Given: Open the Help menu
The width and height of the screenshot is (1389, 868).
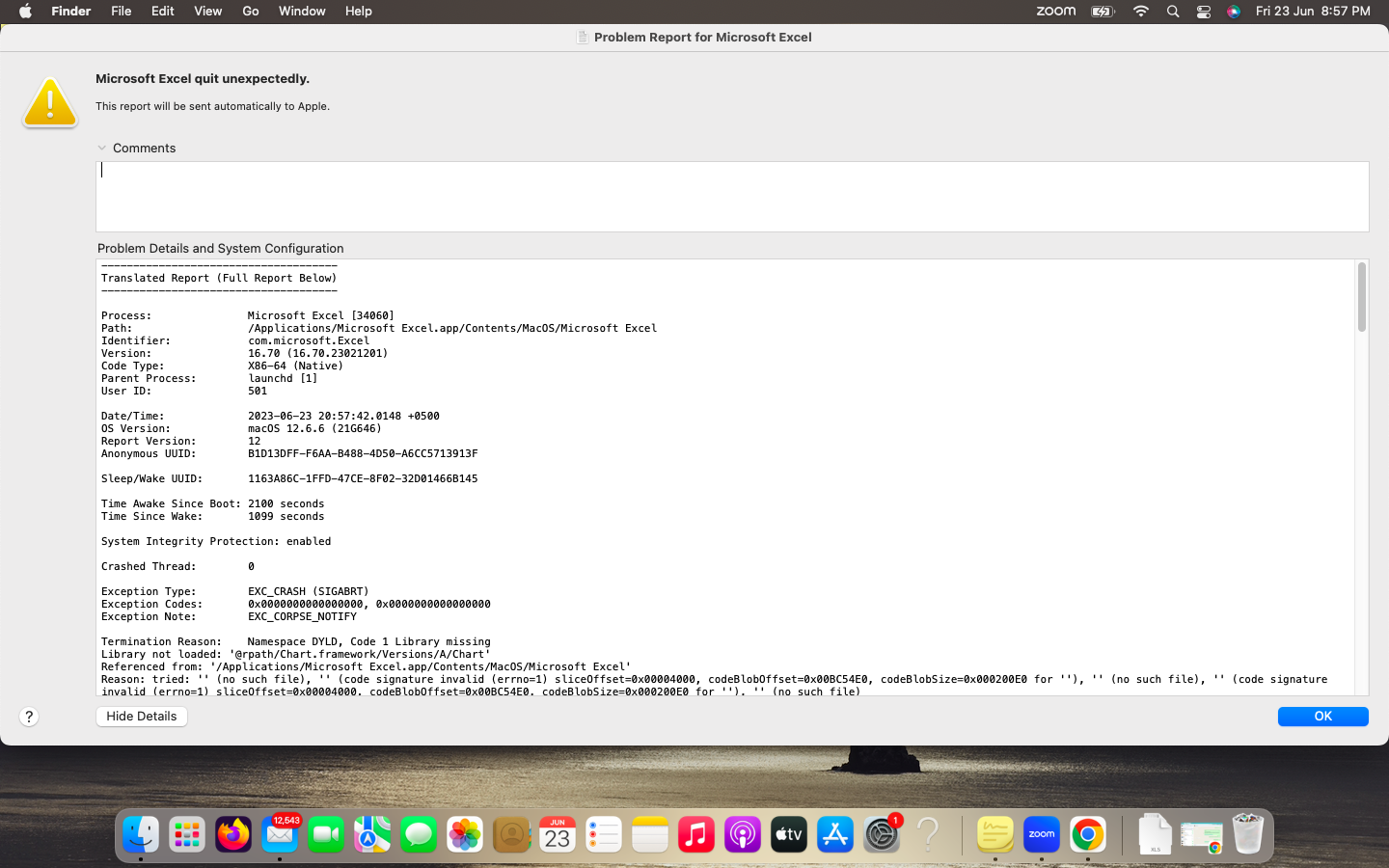Looking at the screenshot, I should [x=359, y=12].
